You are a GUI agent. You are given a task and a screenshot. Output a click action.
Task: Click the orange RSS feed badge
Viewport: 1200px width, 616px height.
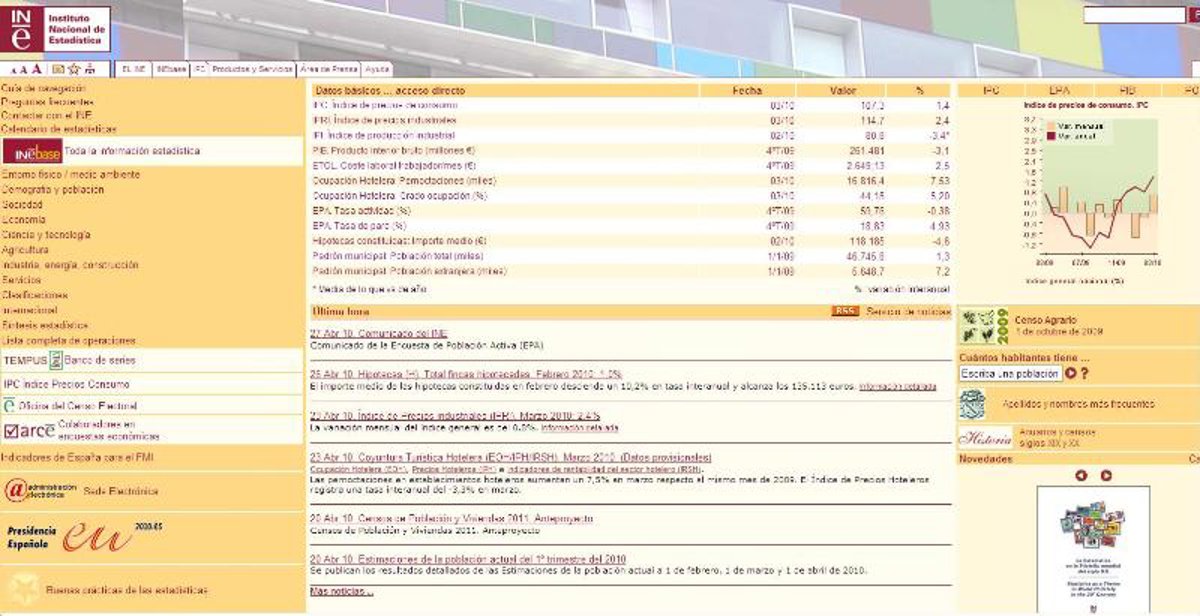pyautogui.click(x=845, y=311)
